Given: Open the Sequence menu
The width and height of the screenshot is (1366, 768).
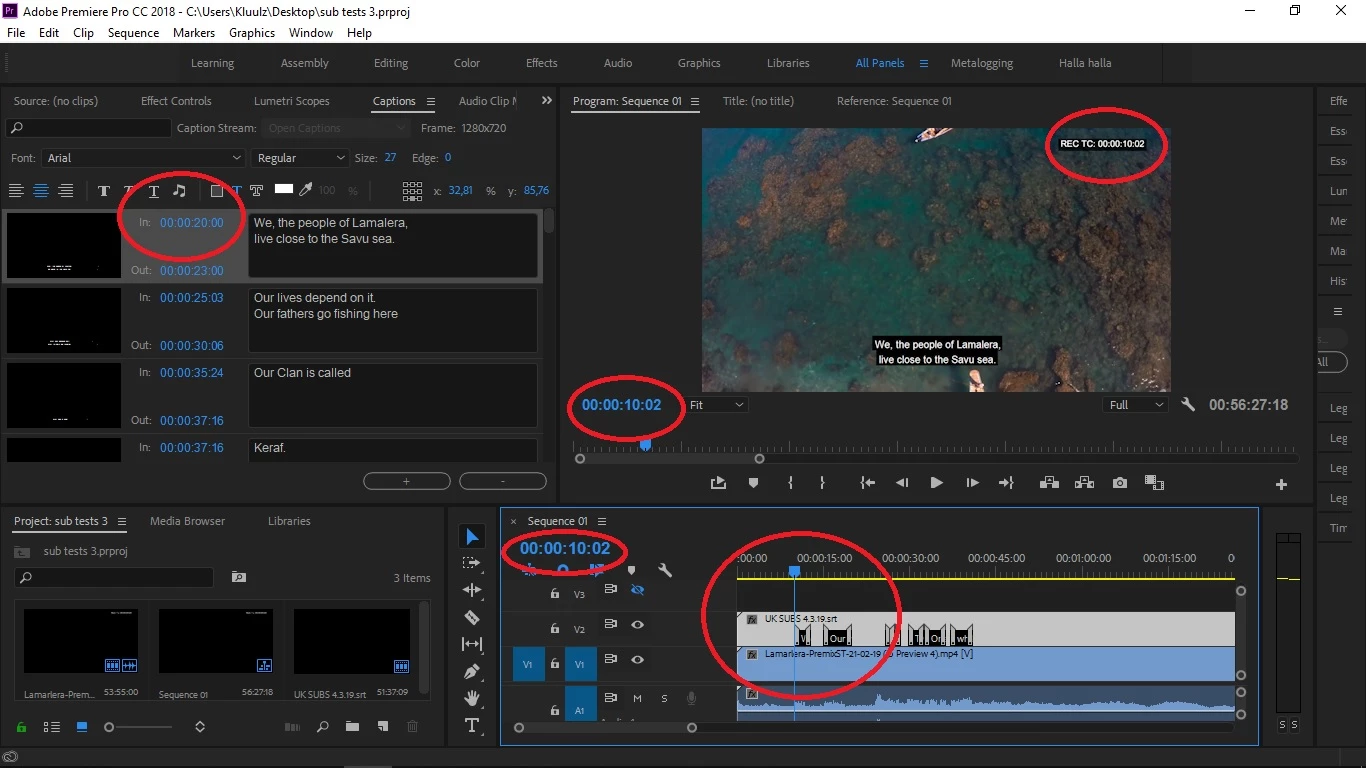Looking at the screenshot, I should coord(133,33).
